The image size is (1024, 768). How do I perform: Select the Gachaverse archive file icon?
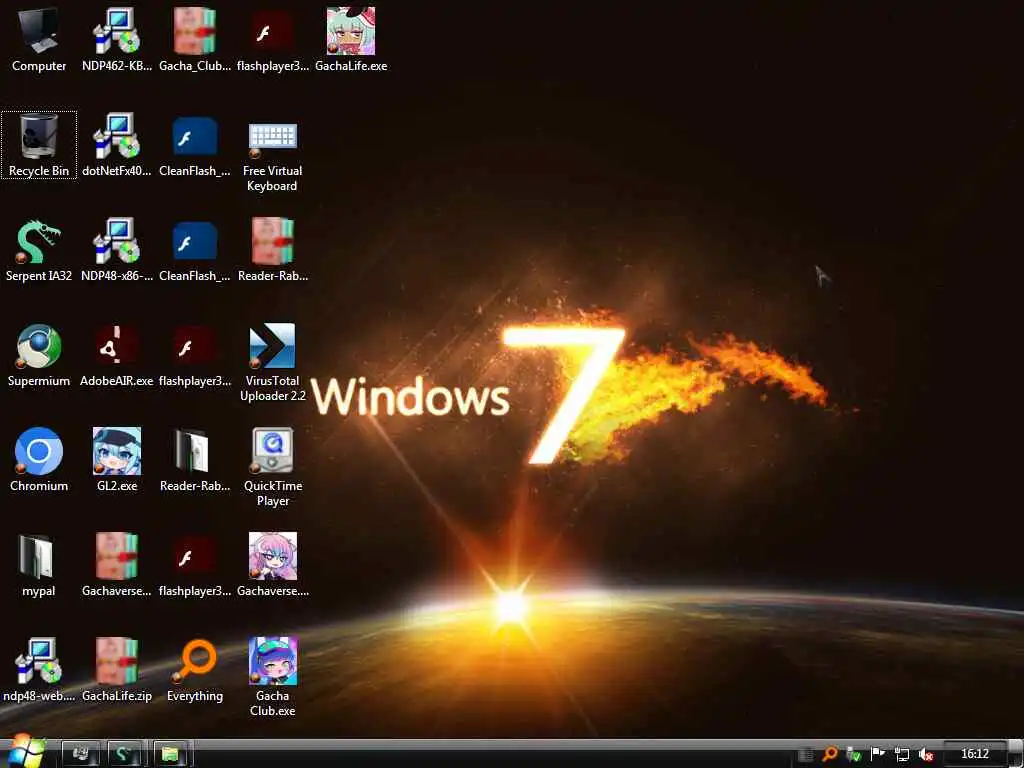click(117, 566)
